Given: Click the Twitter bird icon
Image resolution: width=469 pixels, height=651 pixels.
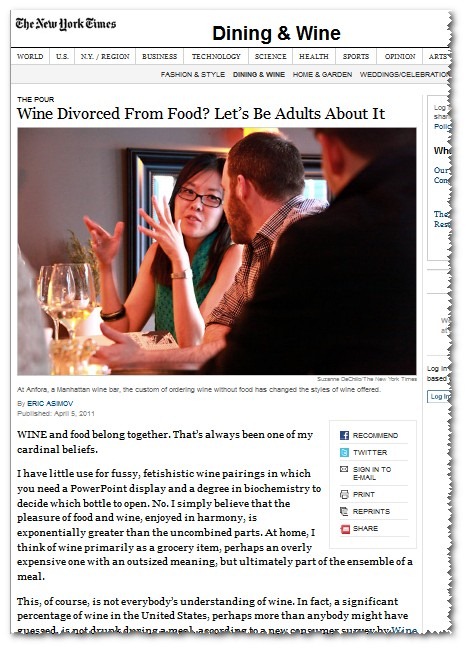Looking at the screenshot, I should (x=344, y=452).
